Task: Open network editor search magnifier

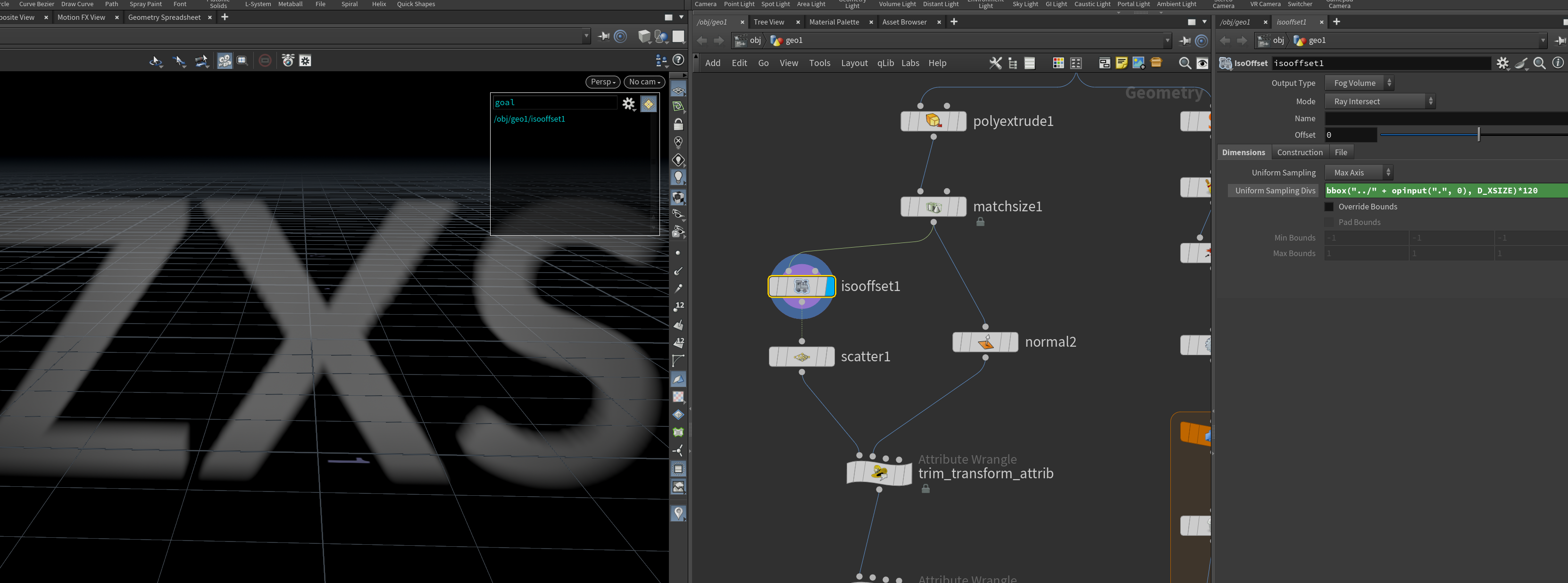Action: tap(1184, 63)
